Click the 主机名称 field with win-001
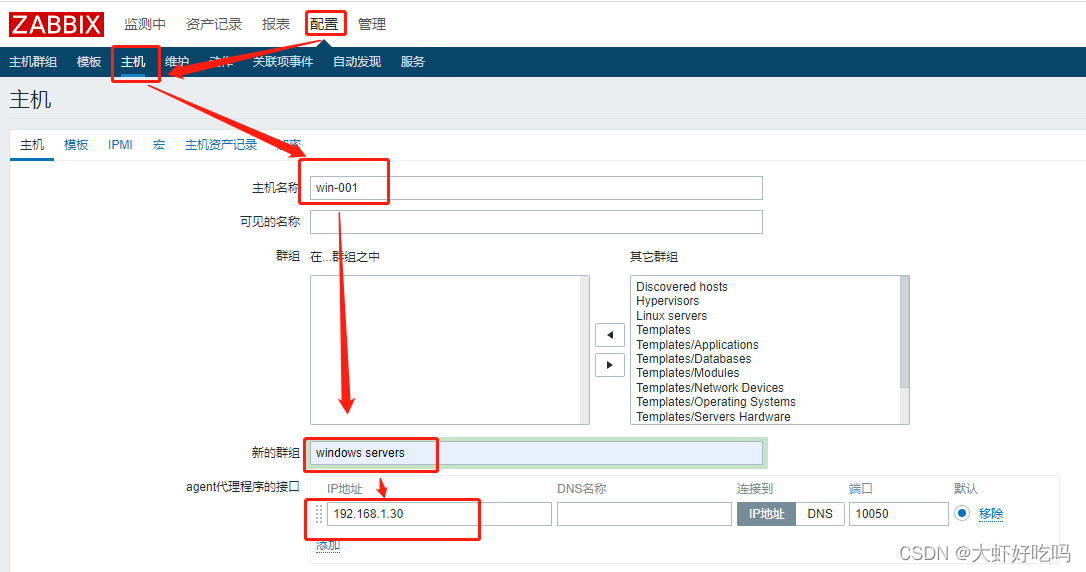 pos(536,188)
